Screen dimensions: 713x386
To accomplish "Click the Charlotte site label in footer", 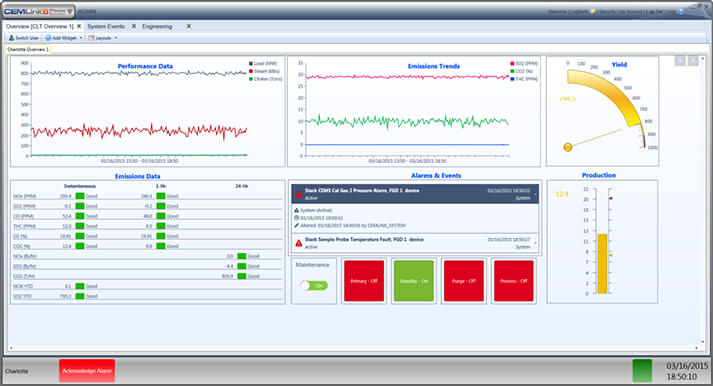I will (17, 371).
